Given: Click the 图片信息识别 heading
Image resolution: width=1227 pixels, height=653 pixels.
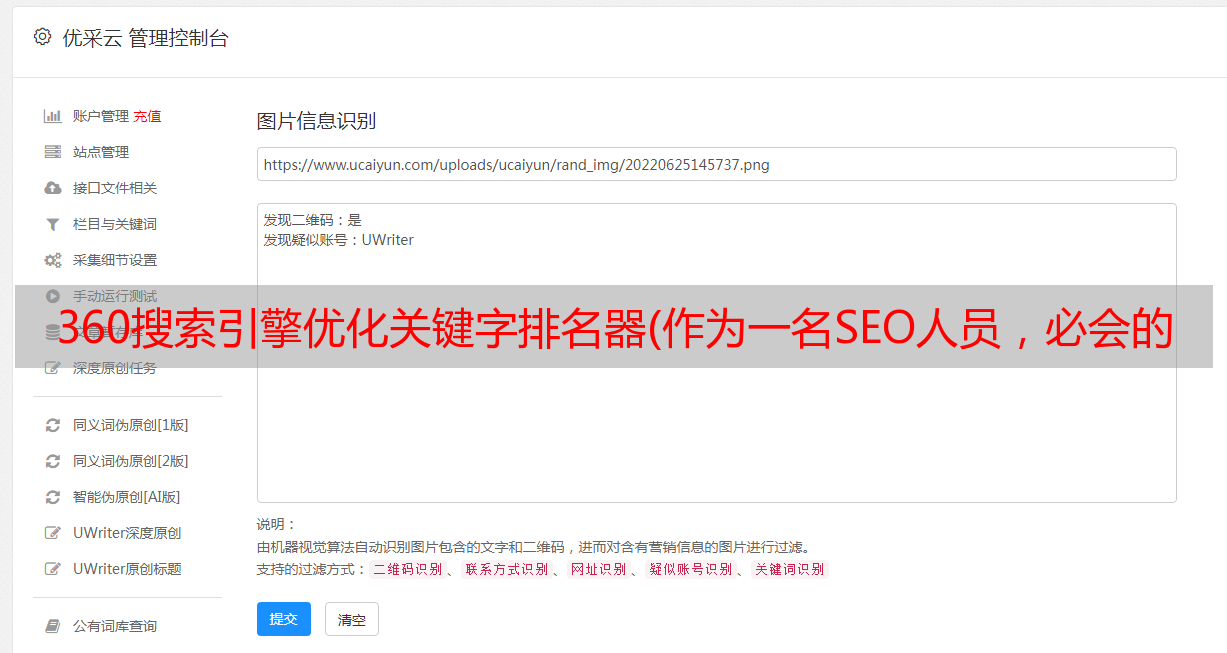Looking at the screenshot, I should (316, 121).
